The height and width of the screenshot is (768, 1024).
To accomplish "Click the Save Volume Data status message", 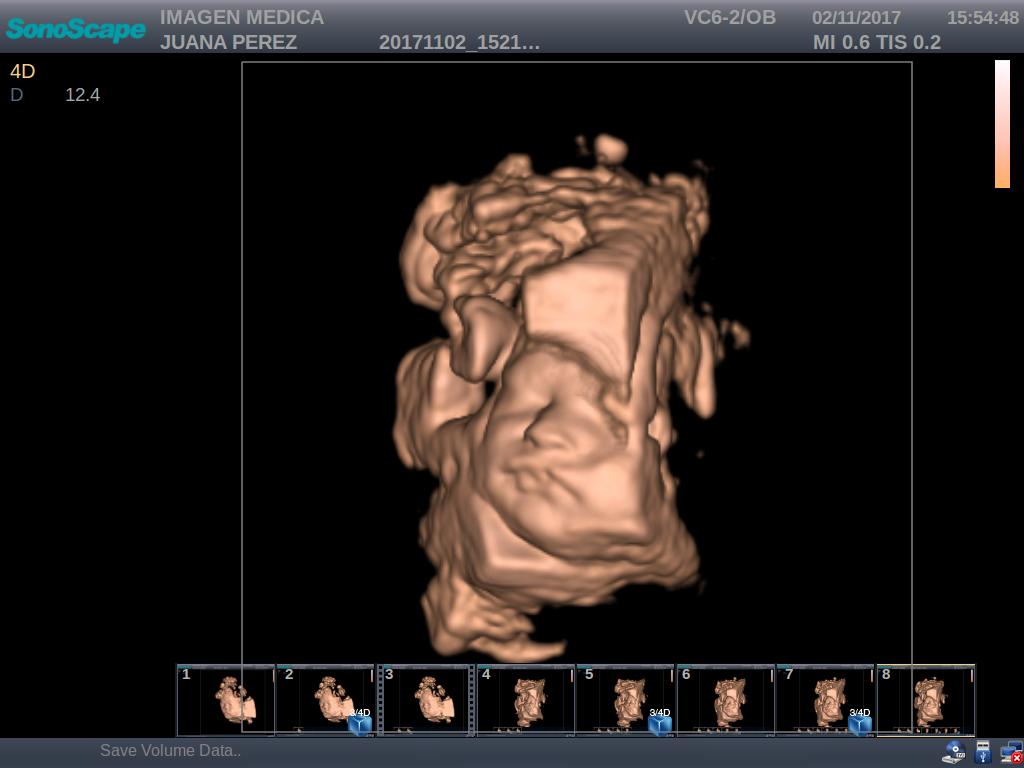I will coord(170,751).
